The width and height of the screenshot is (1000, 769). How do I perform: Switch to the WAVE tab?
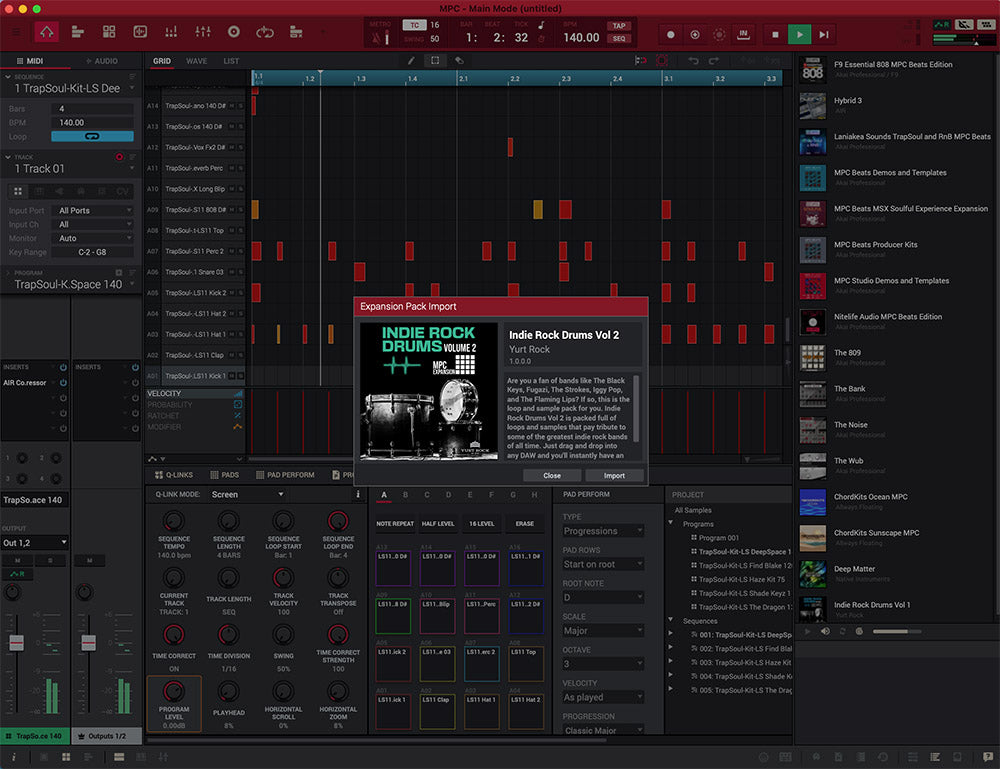197,61
